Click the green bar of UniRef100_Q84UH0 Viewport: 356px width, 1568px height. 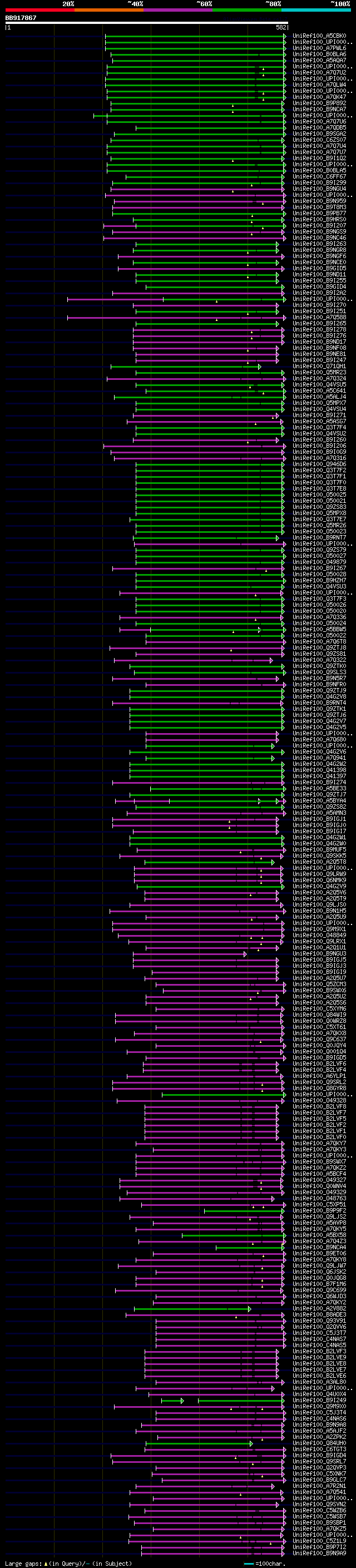(199, 1443)
